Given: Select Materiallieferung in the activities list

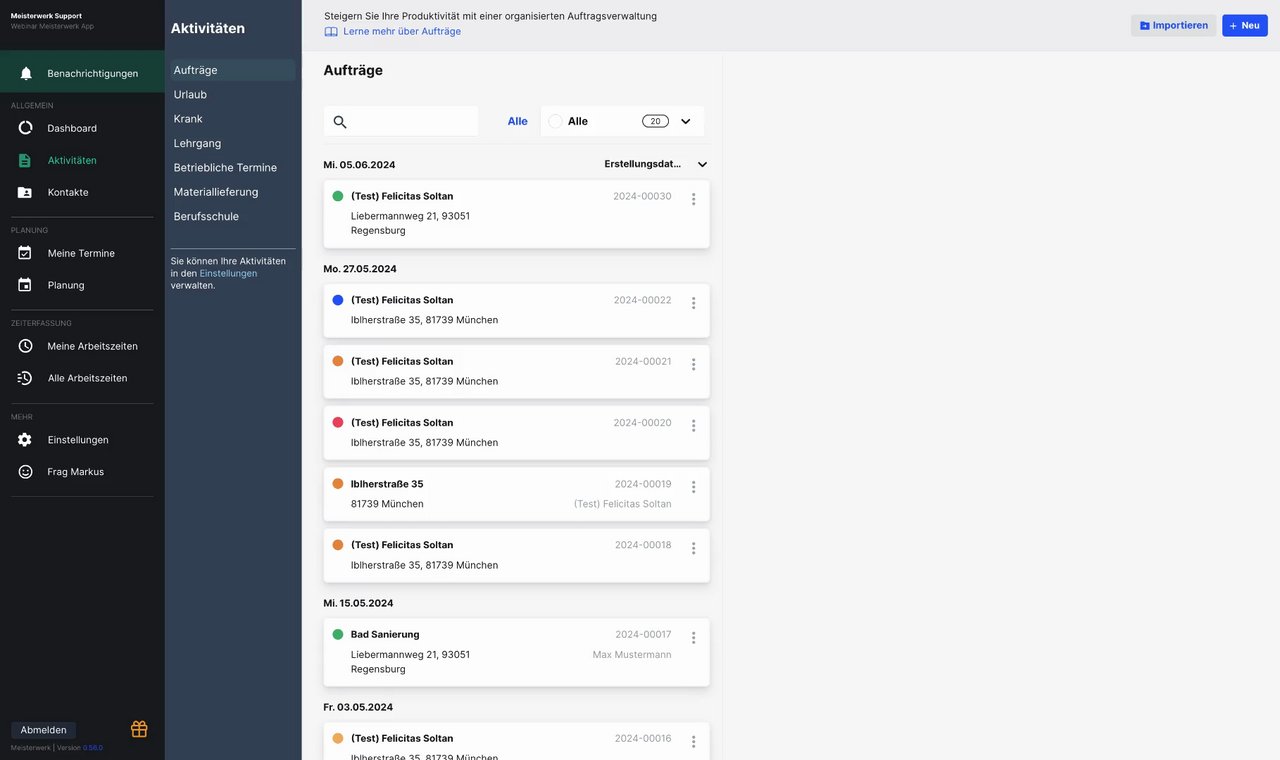Looking at the screenshot, I should [216, 192].
